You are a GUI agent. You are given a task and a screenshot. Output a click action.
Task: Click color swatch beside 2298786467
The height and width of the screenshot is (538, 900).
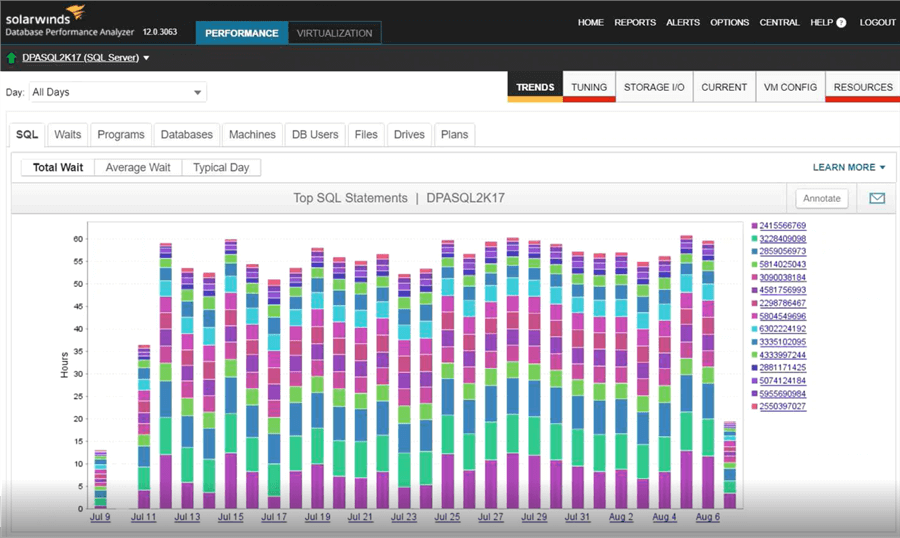tap(754, 303)
